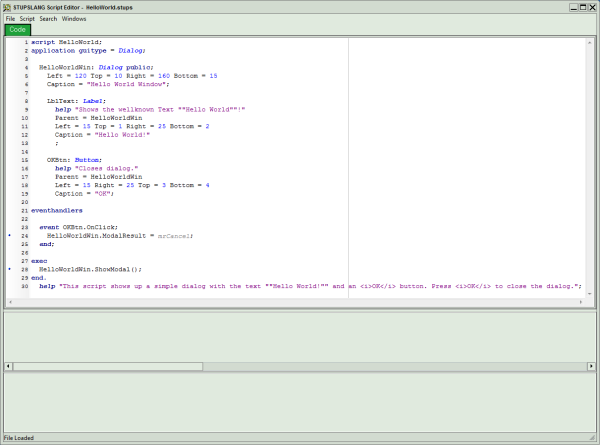Screen dimensions: 600x445
Task: Open the File menu
Action: (x=10, y=19)
